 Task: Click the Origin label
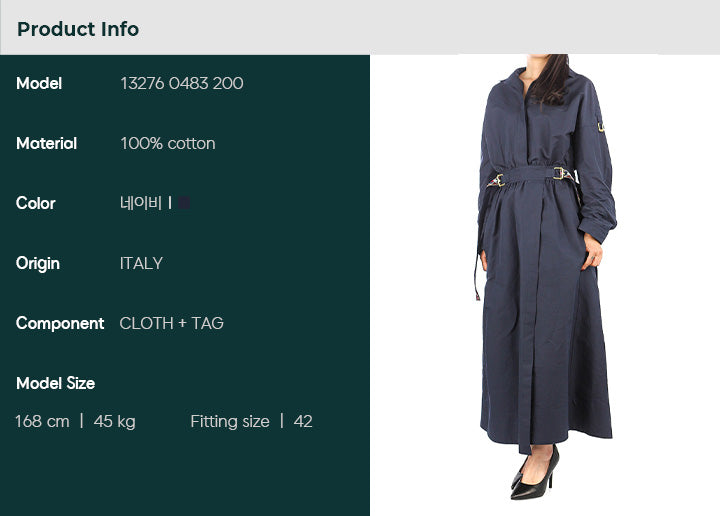tap(38, 264)
